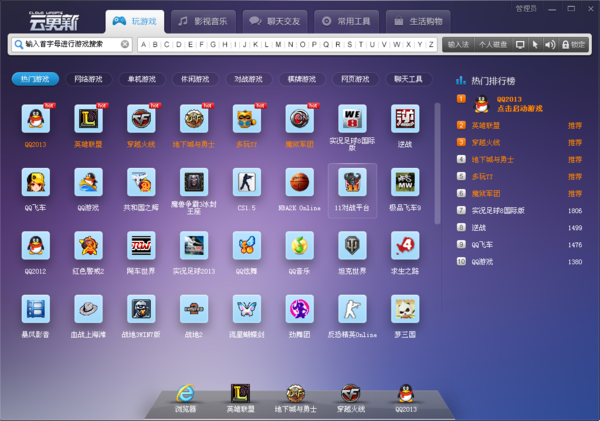
Task: Select the 网页游戏 category filter
Action: tap(355, 79)
